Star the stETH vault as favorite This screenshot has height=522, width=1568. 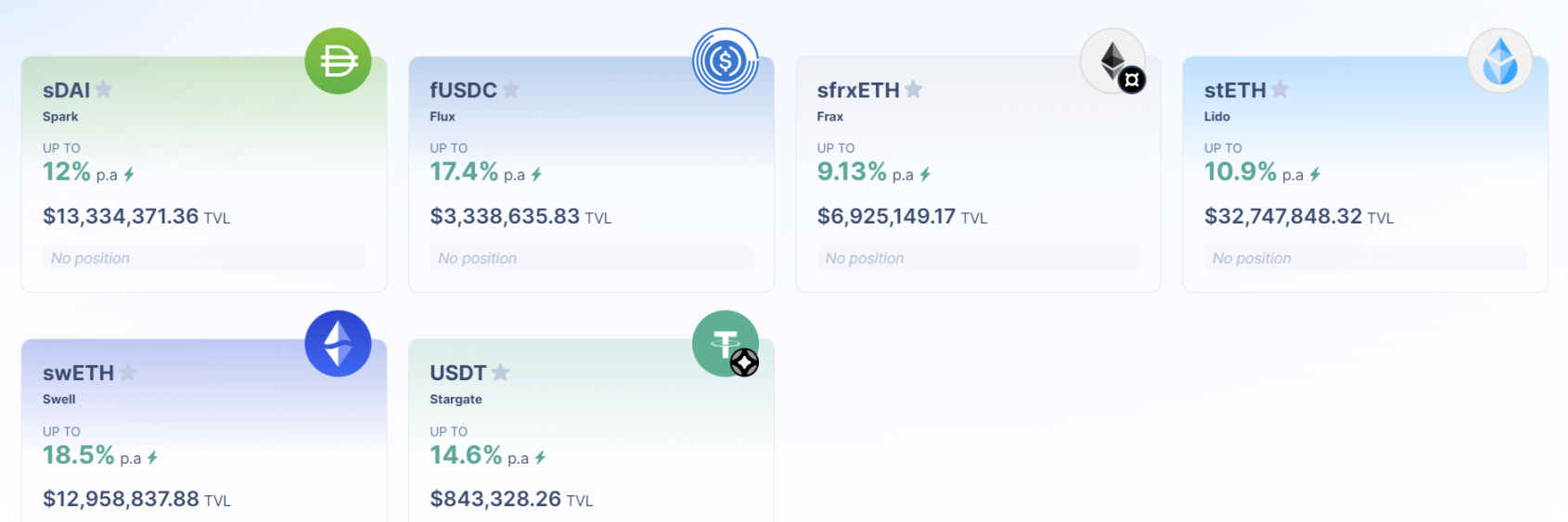point(1280,89)
